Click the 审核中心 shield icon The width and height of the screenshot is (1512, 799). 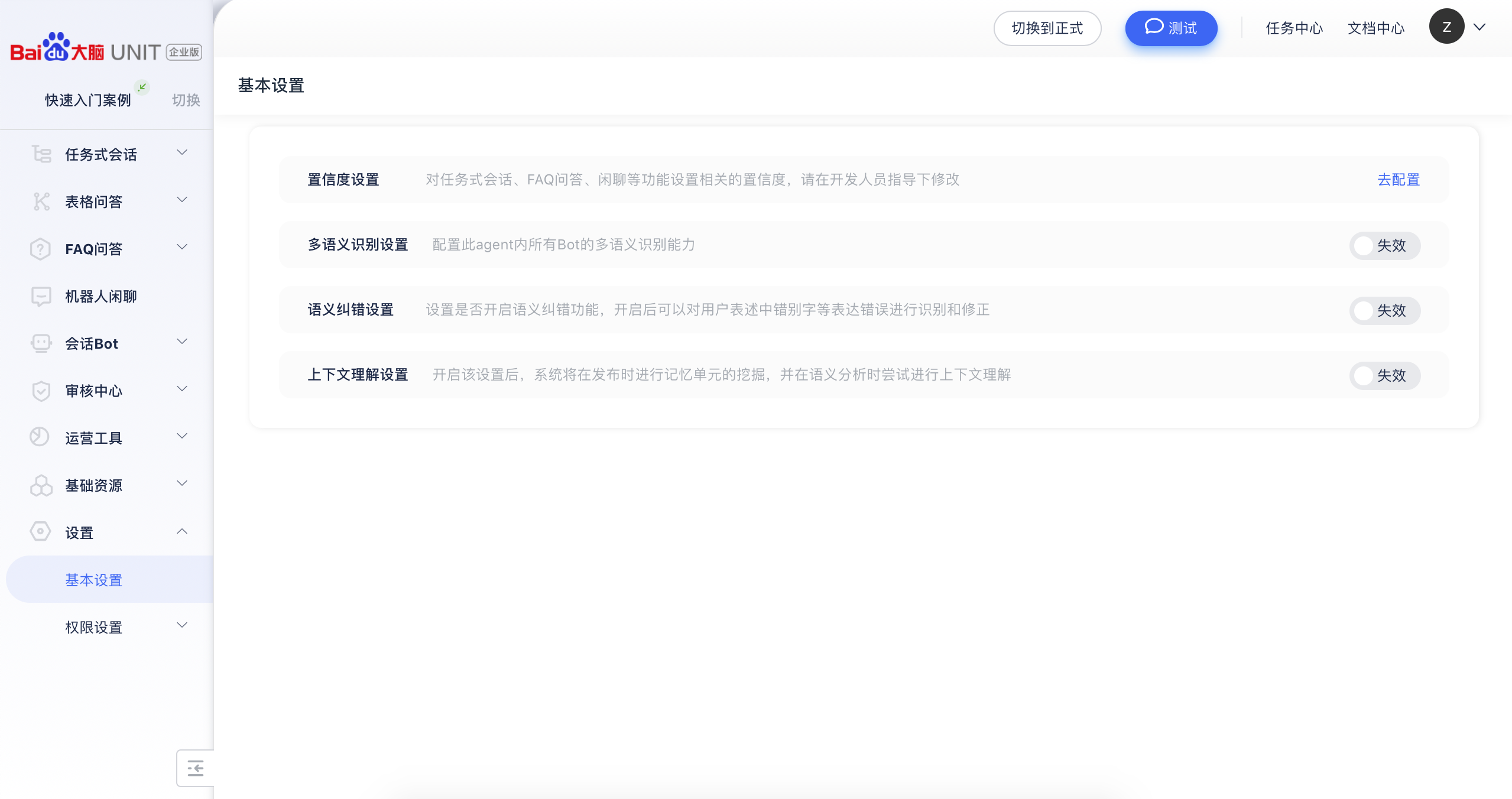coord(41,391)
